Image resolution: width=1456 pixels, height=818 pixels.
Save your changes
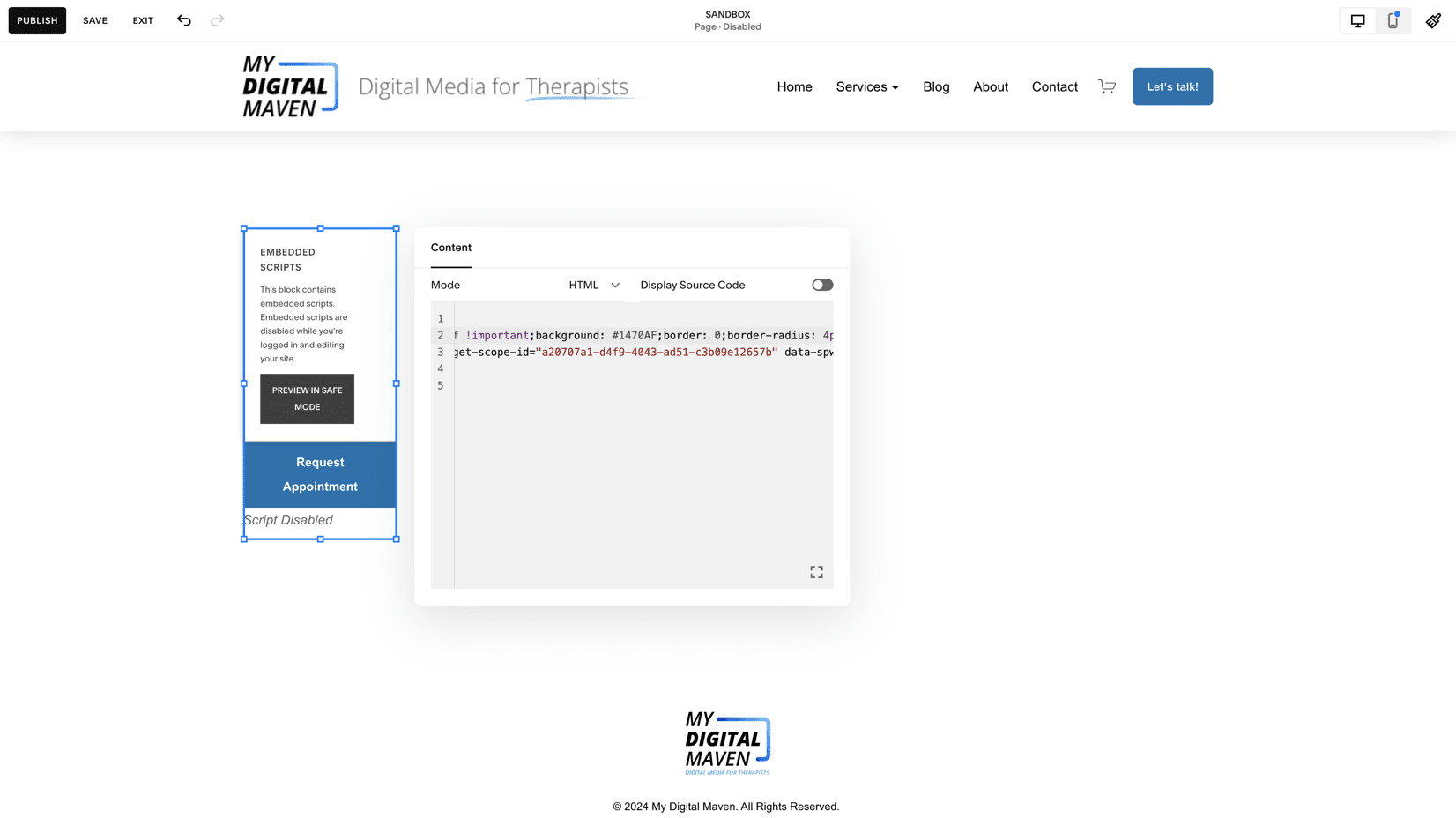tap(94, 19)
